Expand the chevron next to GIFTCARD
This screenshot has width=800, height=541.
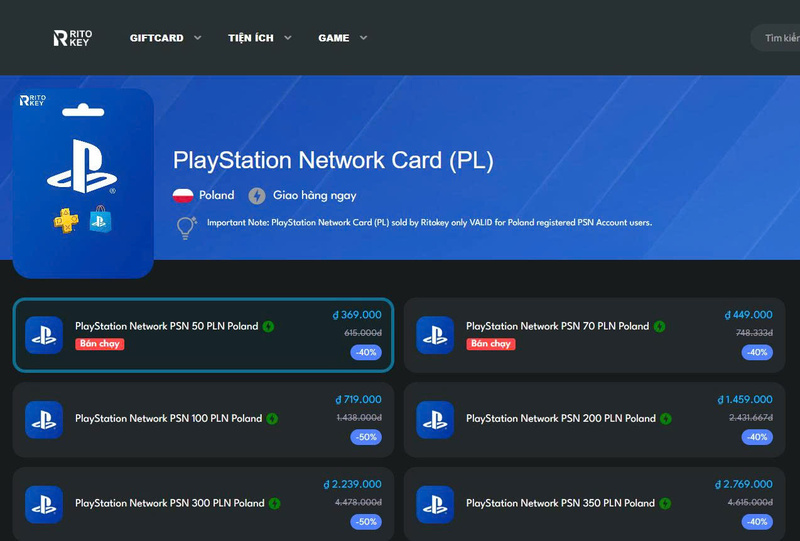pyautogui.click(x=197, y=38)
